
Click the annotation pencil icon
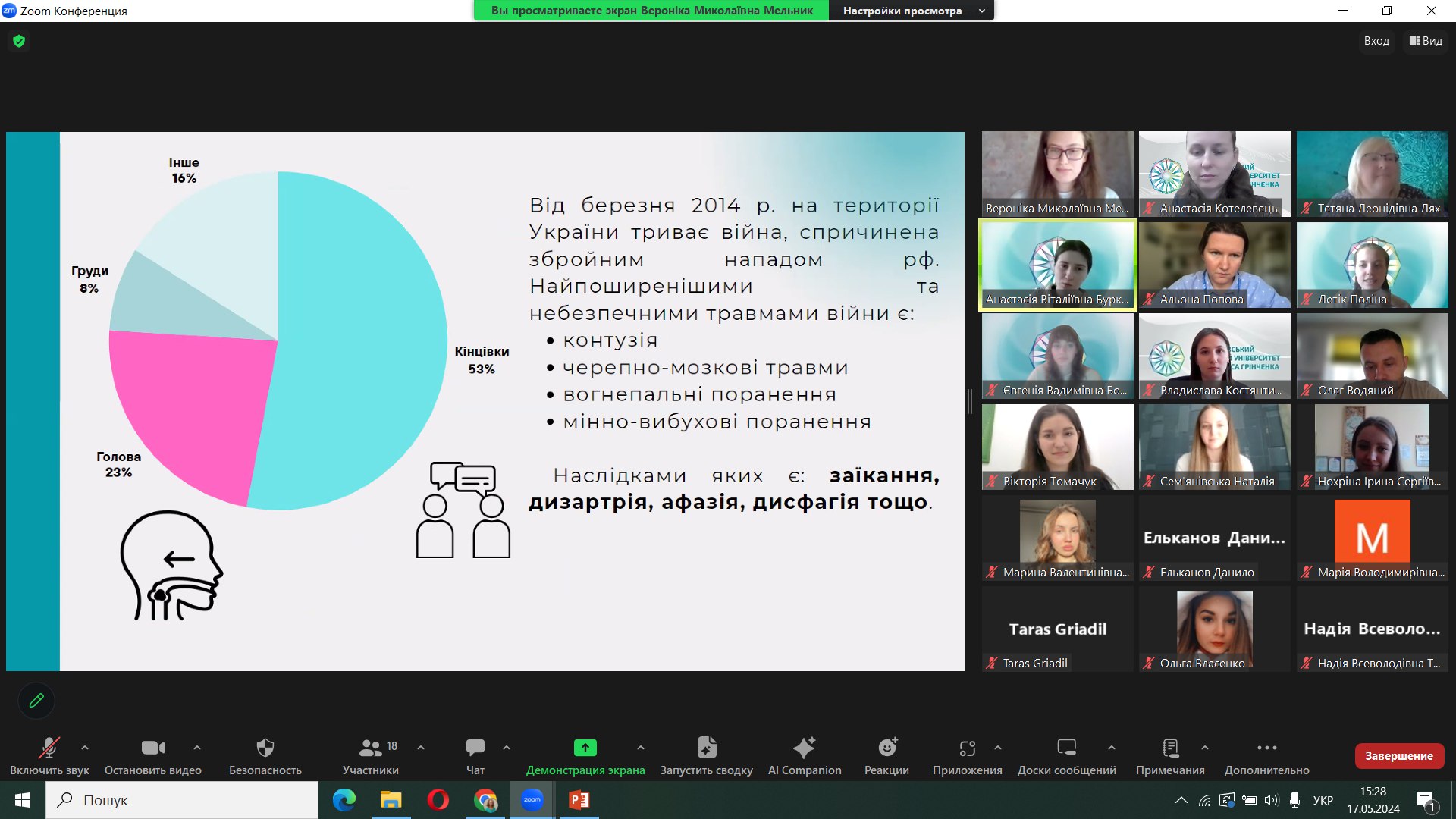(x=36, y=701)
